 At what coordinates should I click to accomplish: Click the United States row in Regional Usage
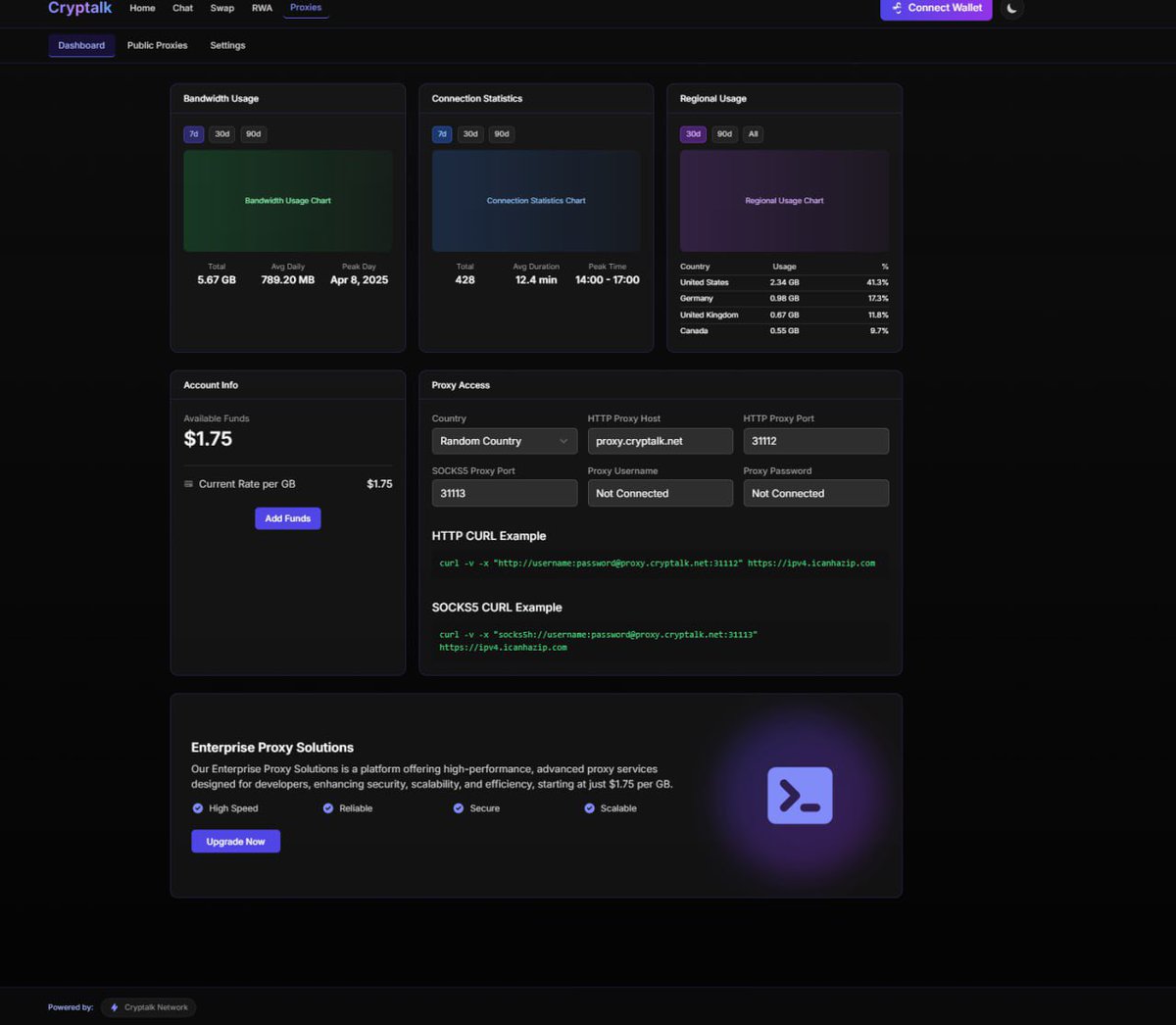point(785,282)
